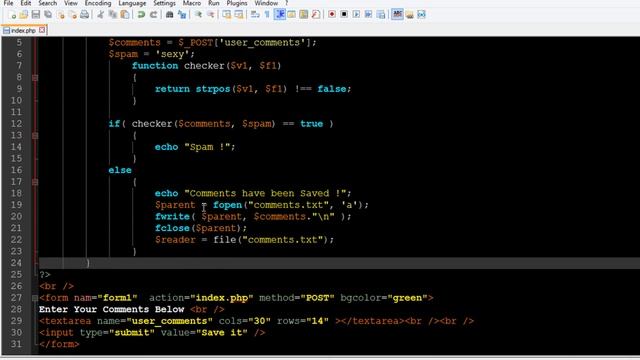Click the value="Save it" attribute
The height and width of the screenshot is (360, 640).
204,333
